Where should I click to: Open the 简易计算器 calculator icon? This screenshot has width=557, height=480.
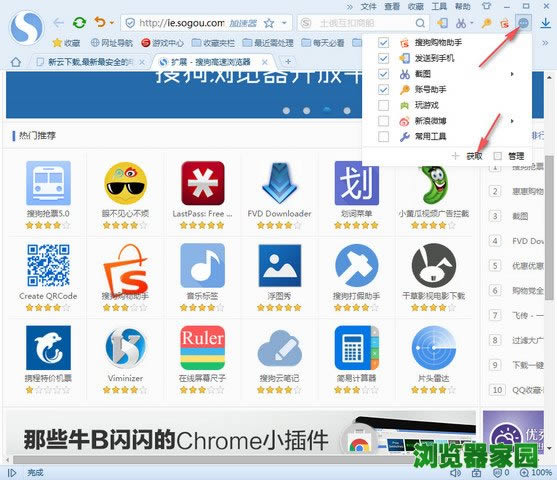tap(357, 347)
